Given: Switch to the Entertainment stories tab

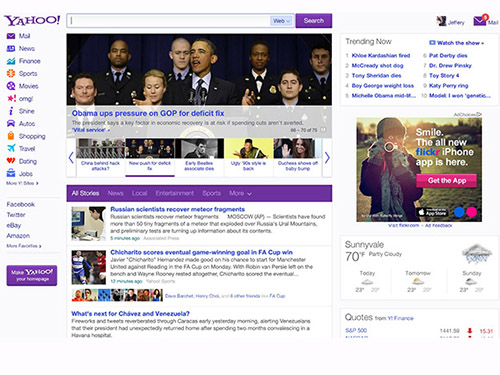Looking at the screenshot, I should (x=174, y=193).
